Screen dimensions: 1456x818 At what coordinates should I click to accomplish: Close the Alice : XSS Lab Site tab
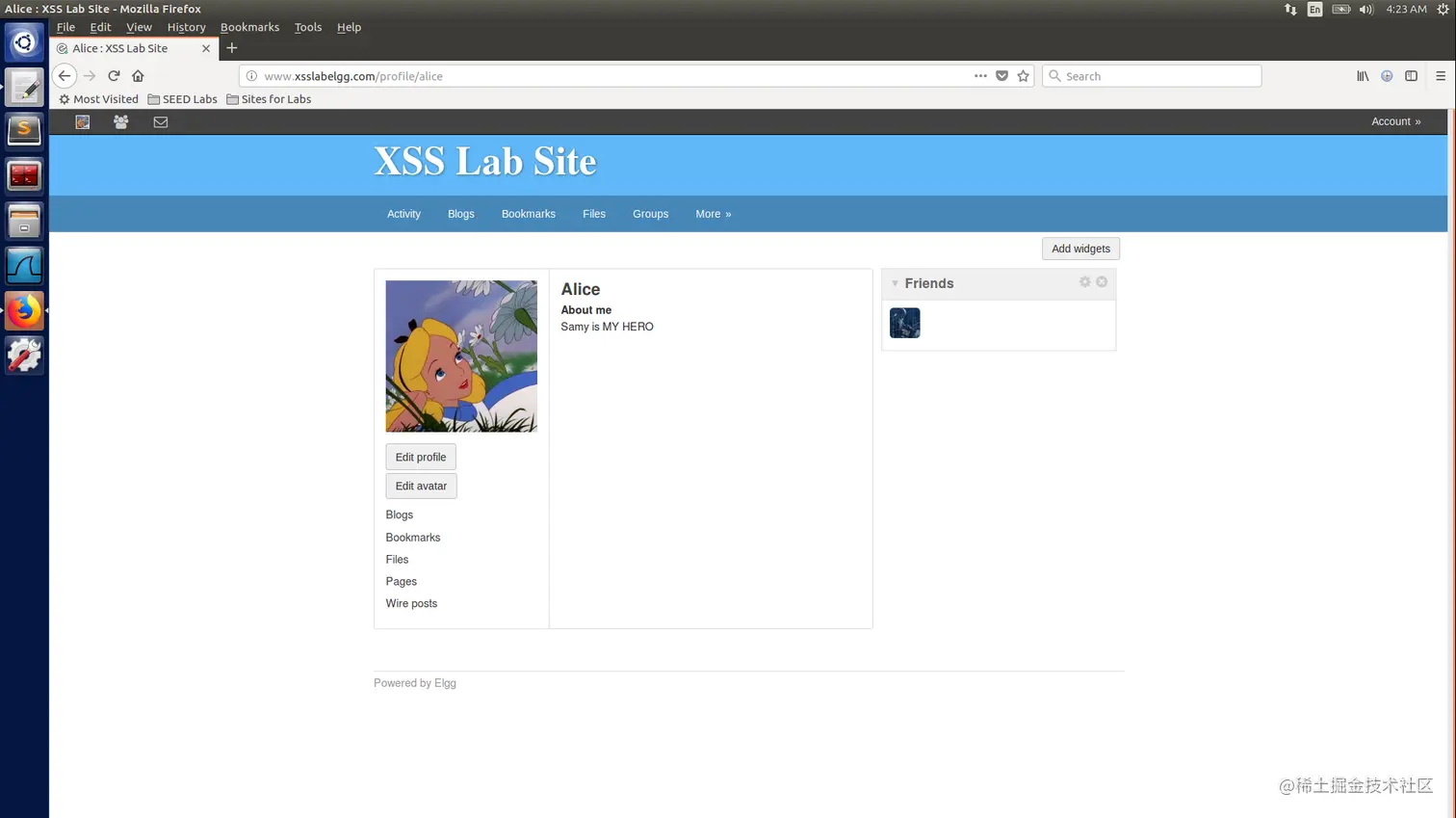point(206,48)
